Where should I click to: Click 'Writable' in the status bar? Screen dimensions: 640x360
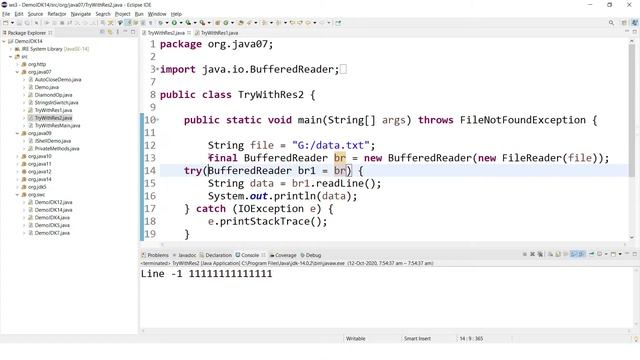356,338
